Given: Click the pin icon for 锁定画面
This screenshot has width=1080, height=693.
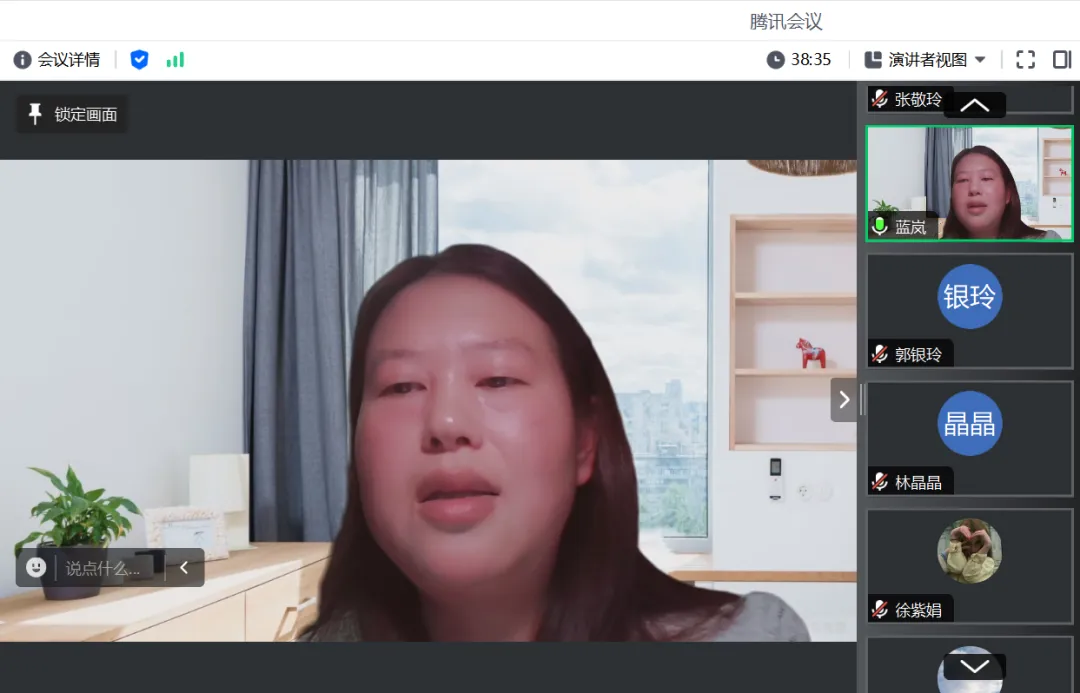Looking at the screenshot, I should coord(35,114).
